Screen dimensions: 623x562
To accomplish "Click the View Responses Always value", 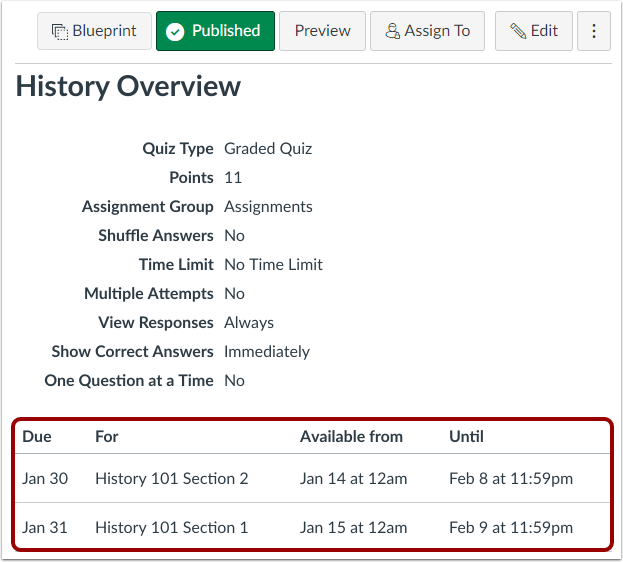I will click(249, 323).
